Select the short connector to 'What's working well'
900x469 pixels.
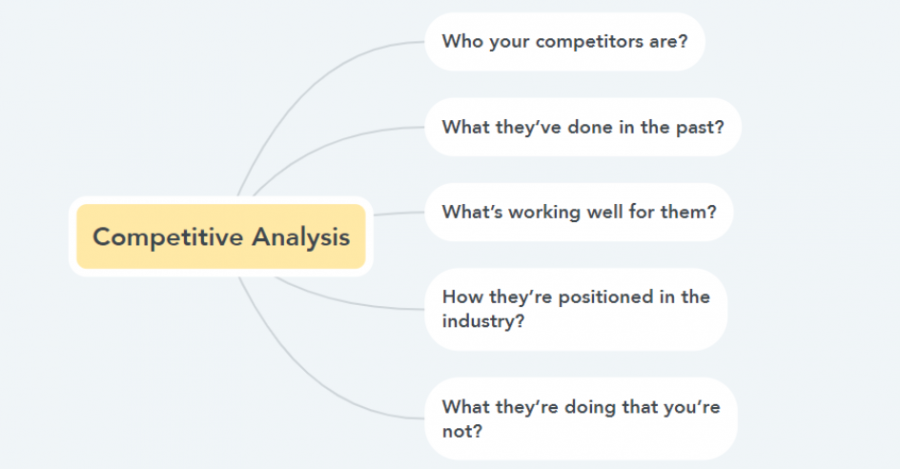click(x=399, y=214)
